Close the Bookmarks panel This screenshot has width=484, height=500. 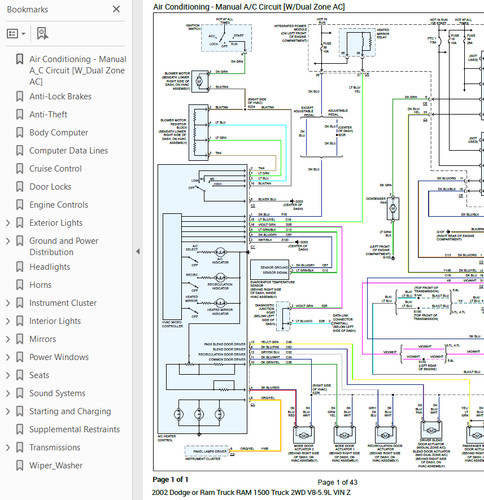116,9
